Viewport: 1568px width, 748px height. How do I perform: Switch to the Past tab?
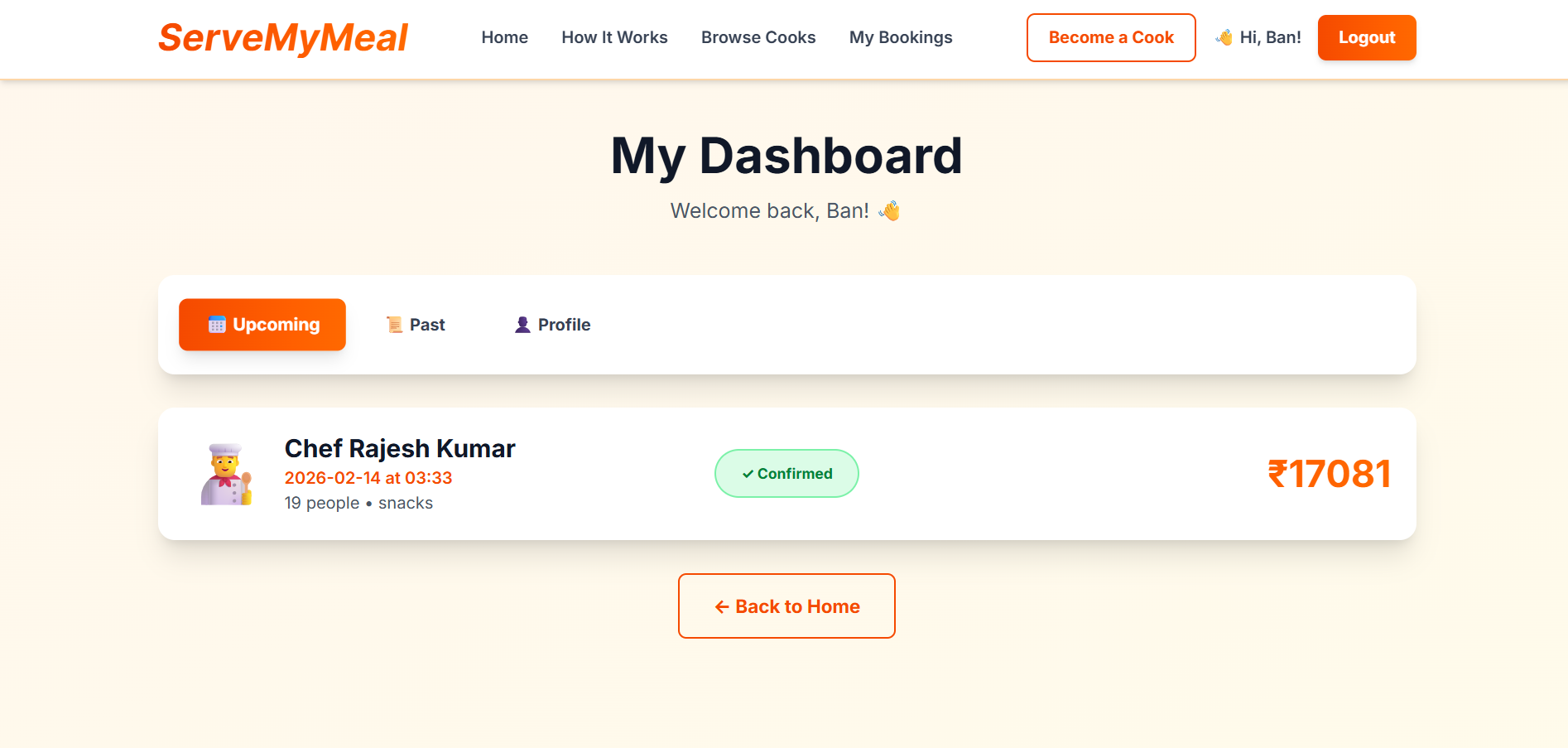point(415,324)
